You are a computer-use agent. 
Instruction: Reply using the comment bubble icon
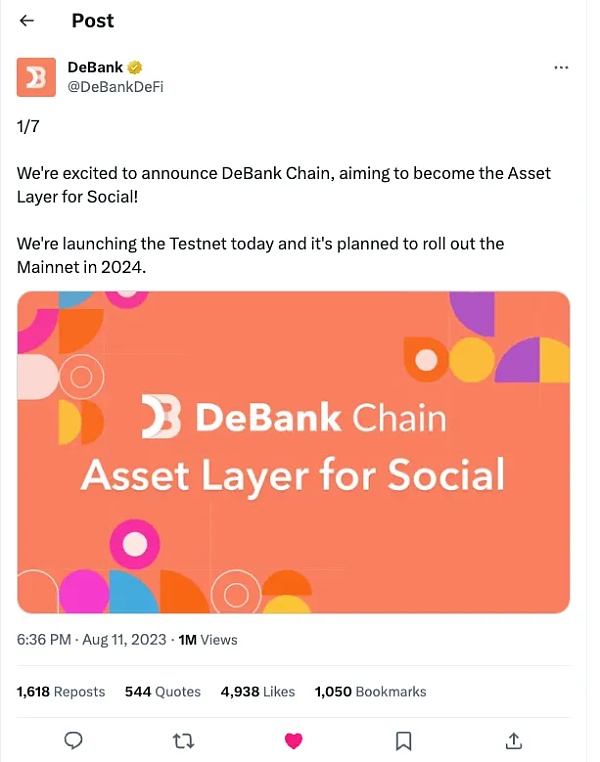[73, 741]
